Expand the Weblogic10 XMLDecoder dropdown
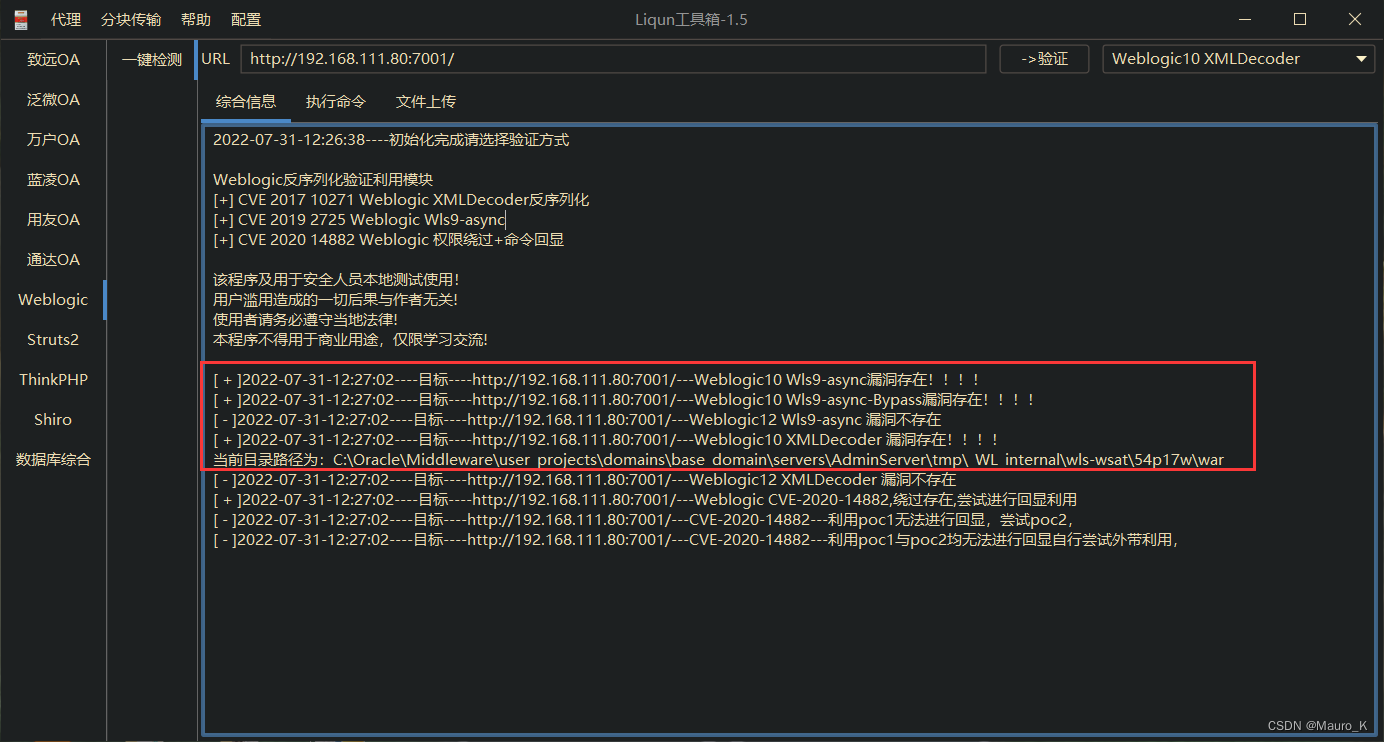The height and width of the screenshot is (742, 1384). click(x=1239, y=59)
